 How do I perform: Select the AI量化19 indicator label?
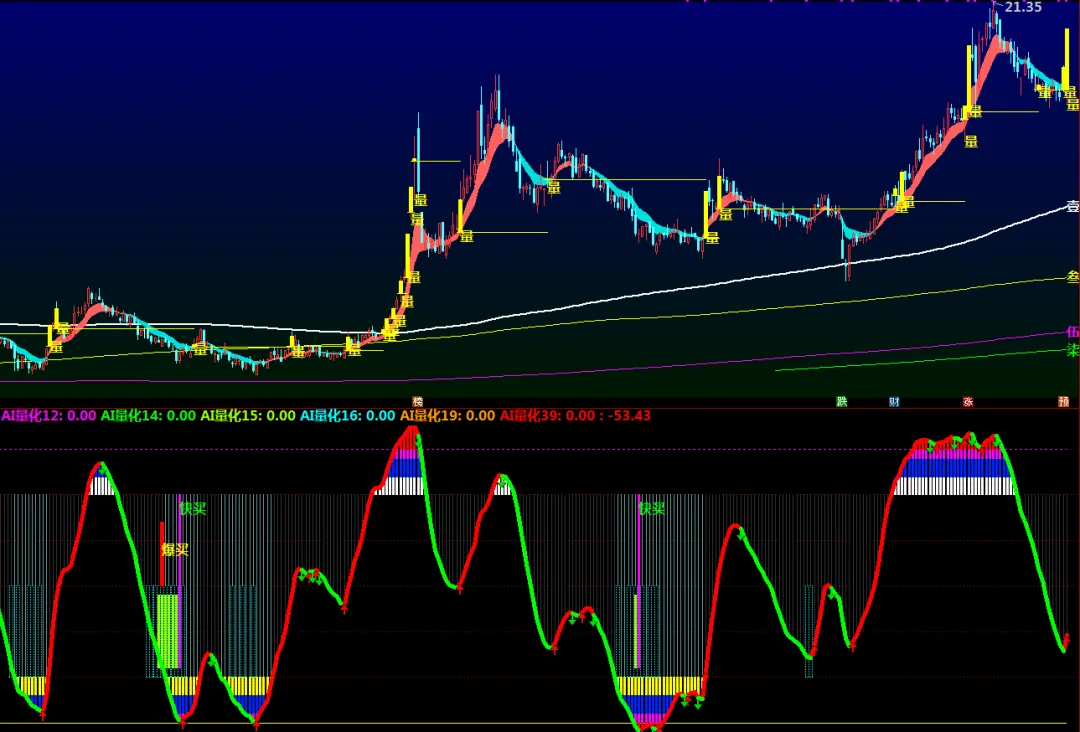coord(448,415)
